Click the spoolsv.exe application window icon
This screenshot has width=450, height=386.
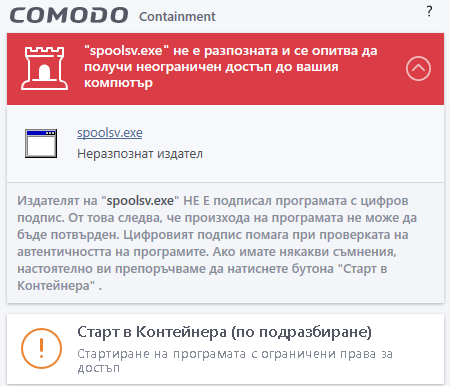click(x=41, y=143)
